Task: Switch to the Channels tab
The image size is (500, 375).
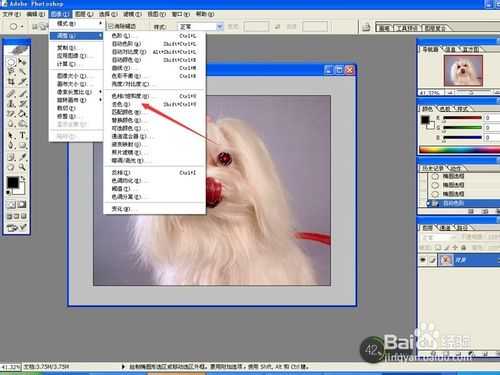Action: (x=446, y=228)
